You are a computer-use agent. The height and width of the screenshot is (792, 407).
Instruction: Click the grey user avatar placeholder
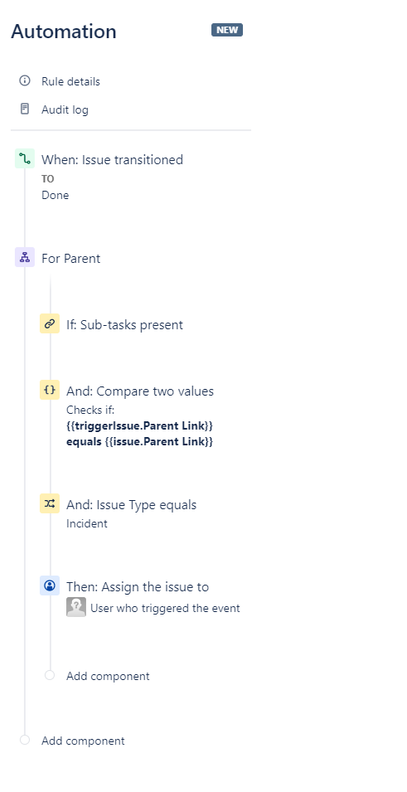pos(76,607)
